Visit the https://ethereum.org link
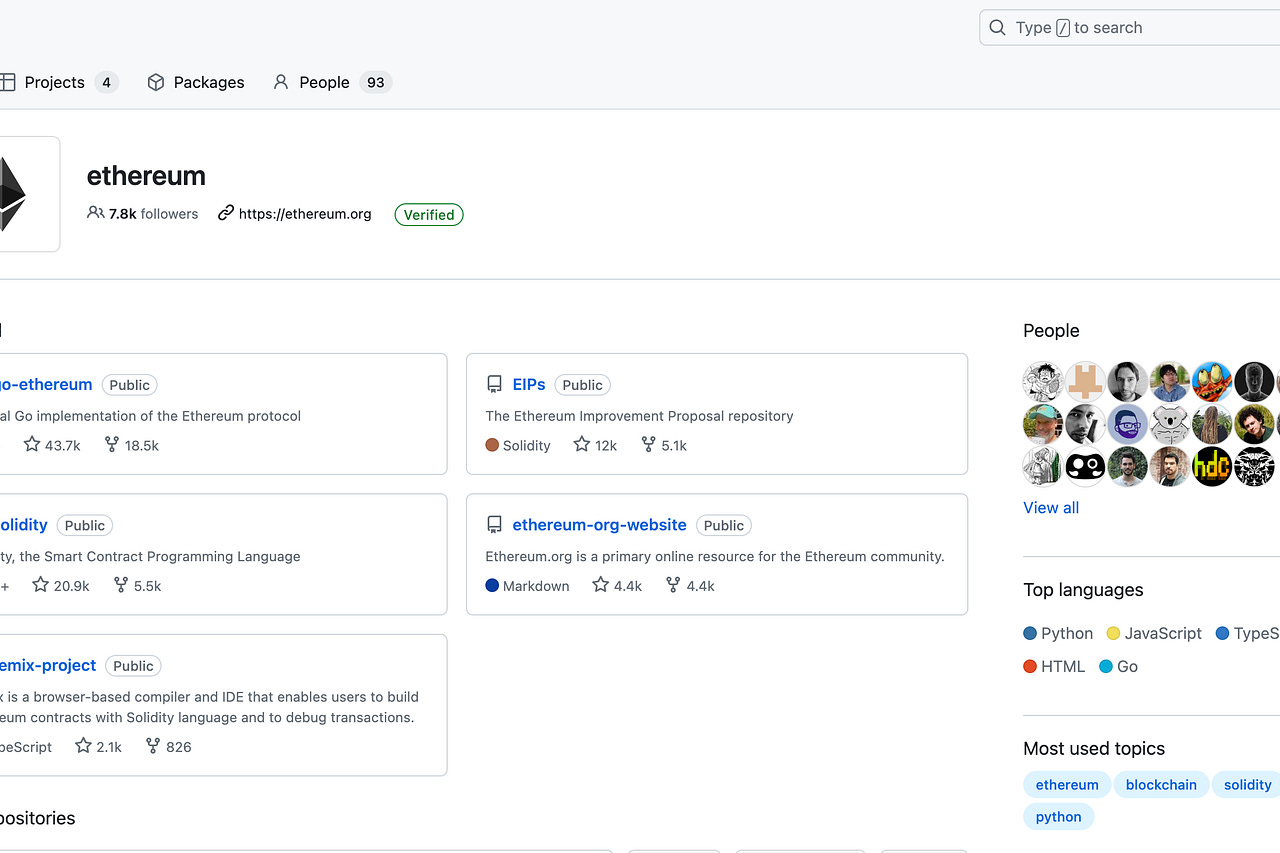 305,214
